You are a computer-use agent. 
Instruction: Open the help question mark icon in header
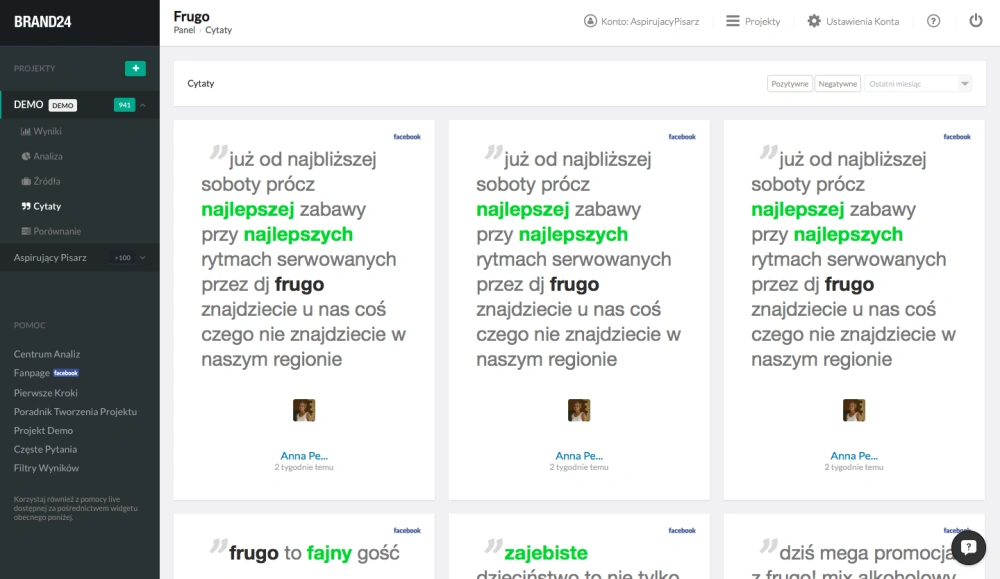tap(933, 21)
